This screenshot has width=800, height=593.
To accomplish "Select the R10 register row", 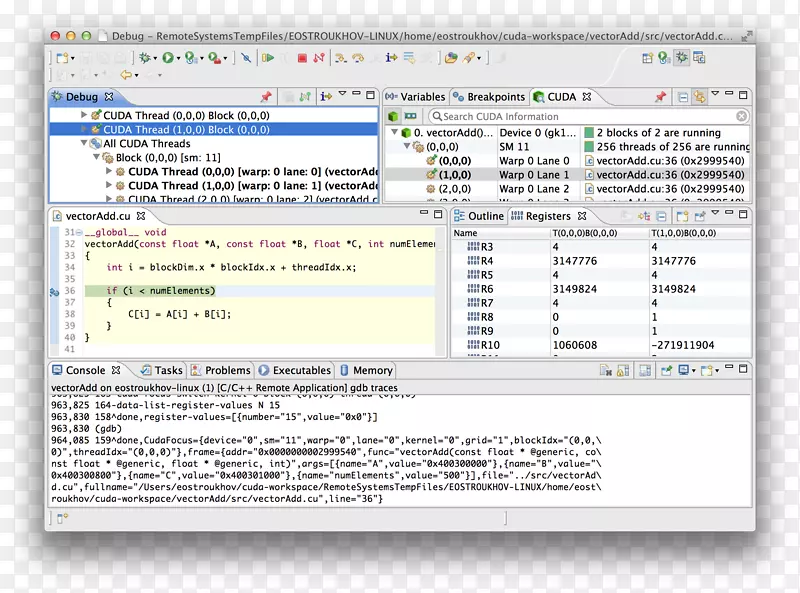I will pos(490,345).
